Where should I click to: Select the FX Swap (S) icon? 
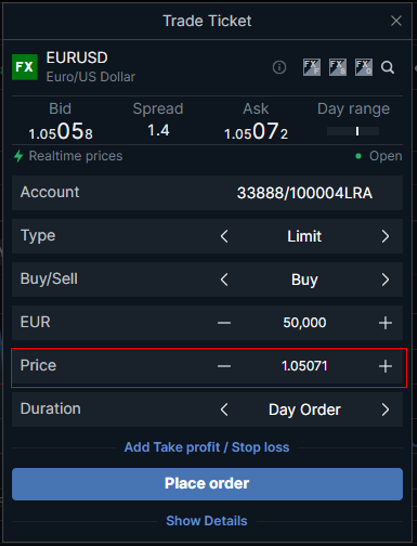(338, 67)
